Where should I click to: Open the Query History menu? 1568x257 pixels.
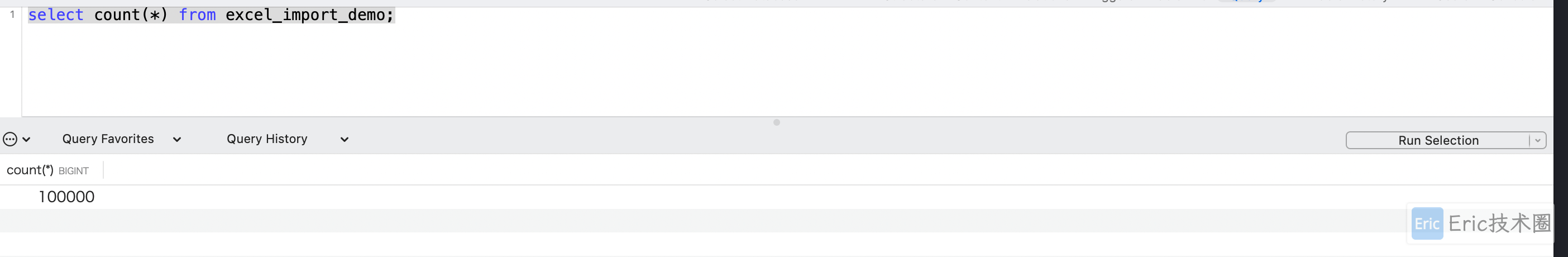(266, 139)
